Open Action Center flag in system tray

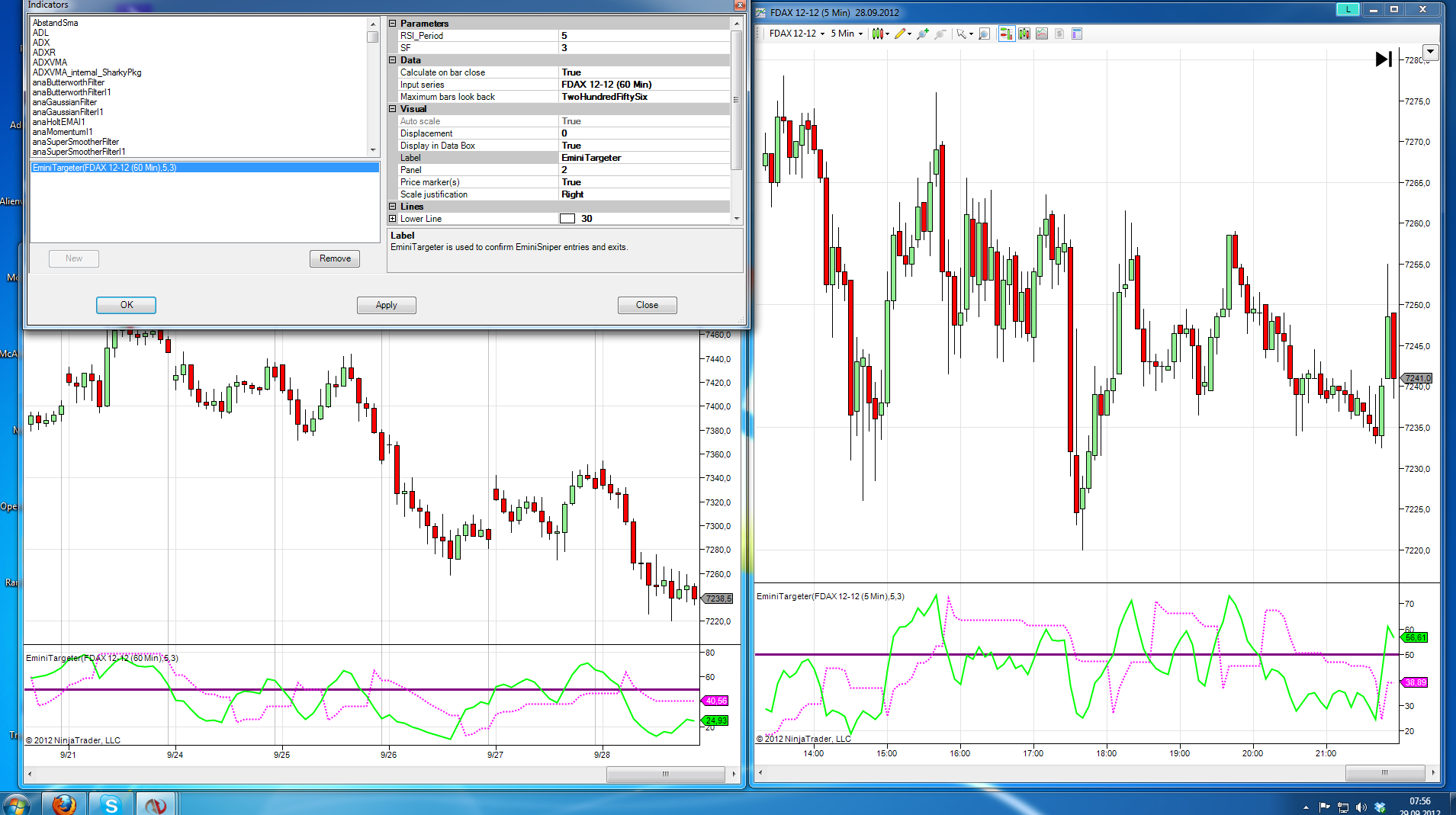point(1325,807)
